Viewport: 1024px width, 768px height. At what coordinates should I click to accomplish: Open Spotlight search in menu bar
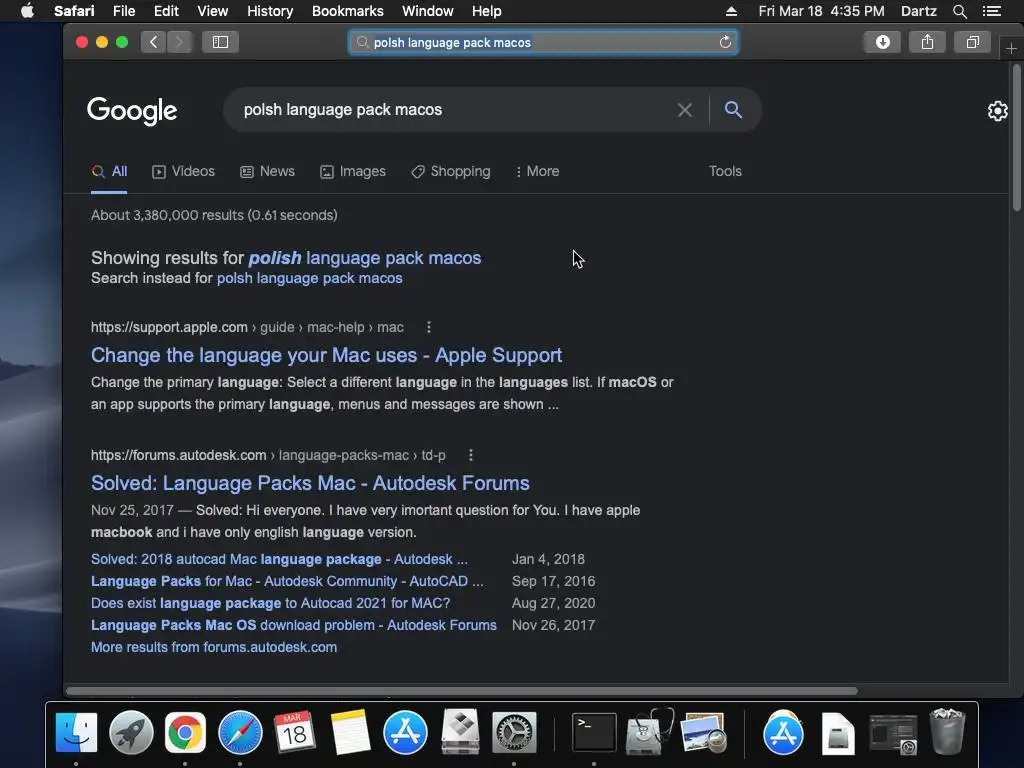[x=959, y=11]
